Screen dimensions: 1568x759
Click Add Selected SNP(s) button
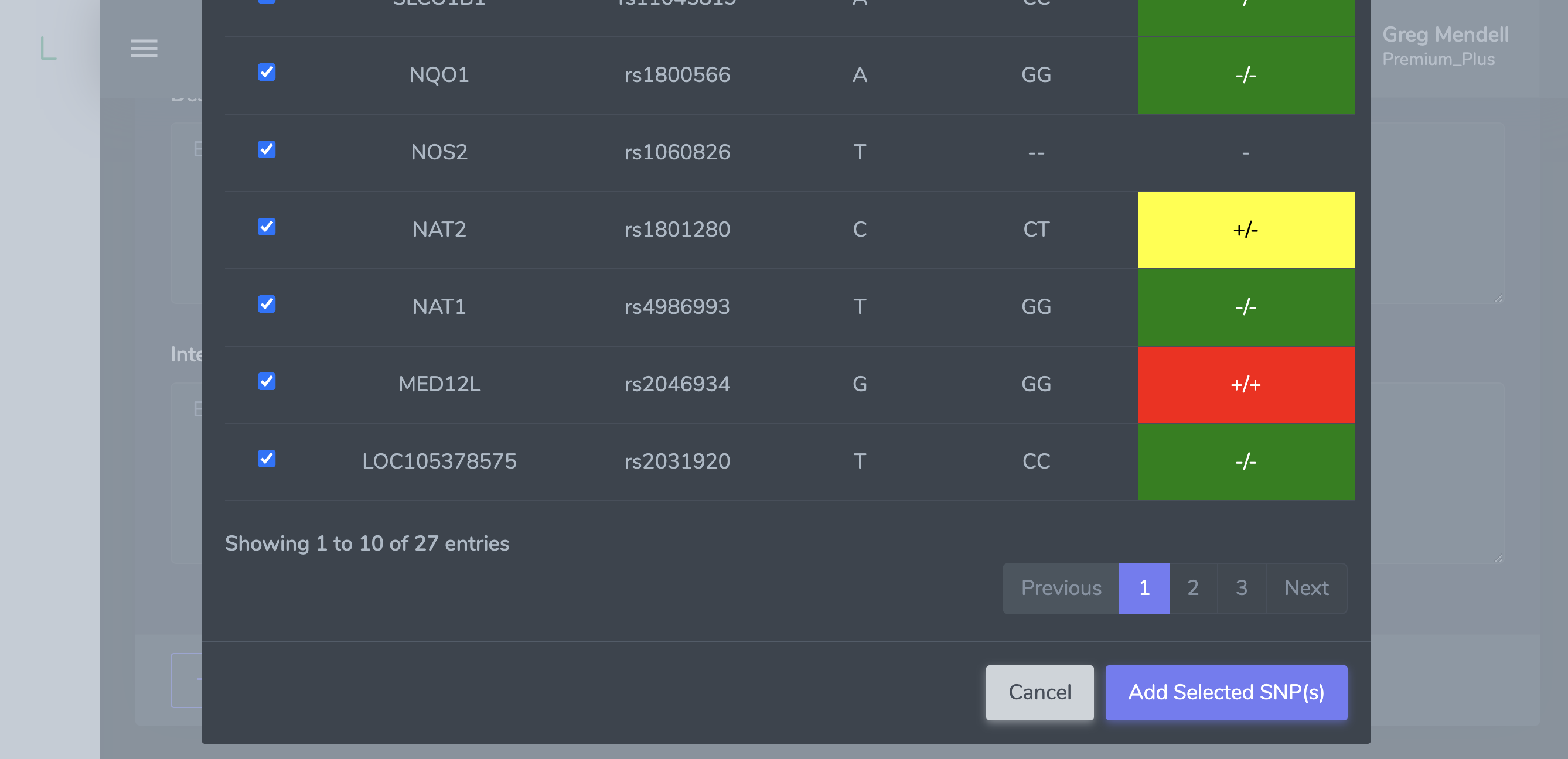(1226, 692)
